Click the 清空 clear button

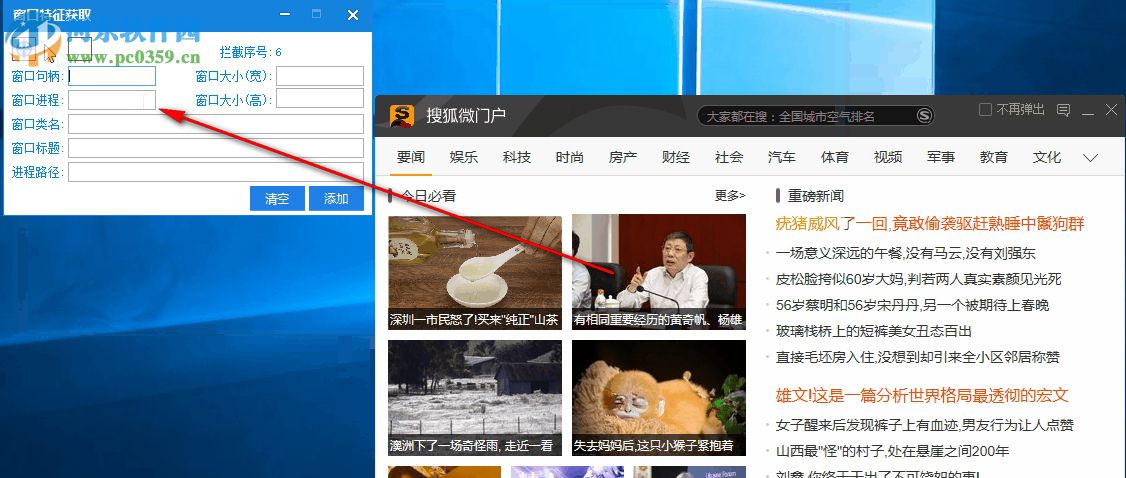(277, 199)
